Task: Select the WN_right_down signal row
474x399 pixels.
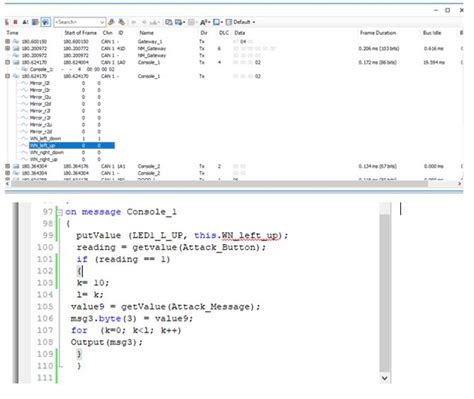Action: (x=65, y=152)
